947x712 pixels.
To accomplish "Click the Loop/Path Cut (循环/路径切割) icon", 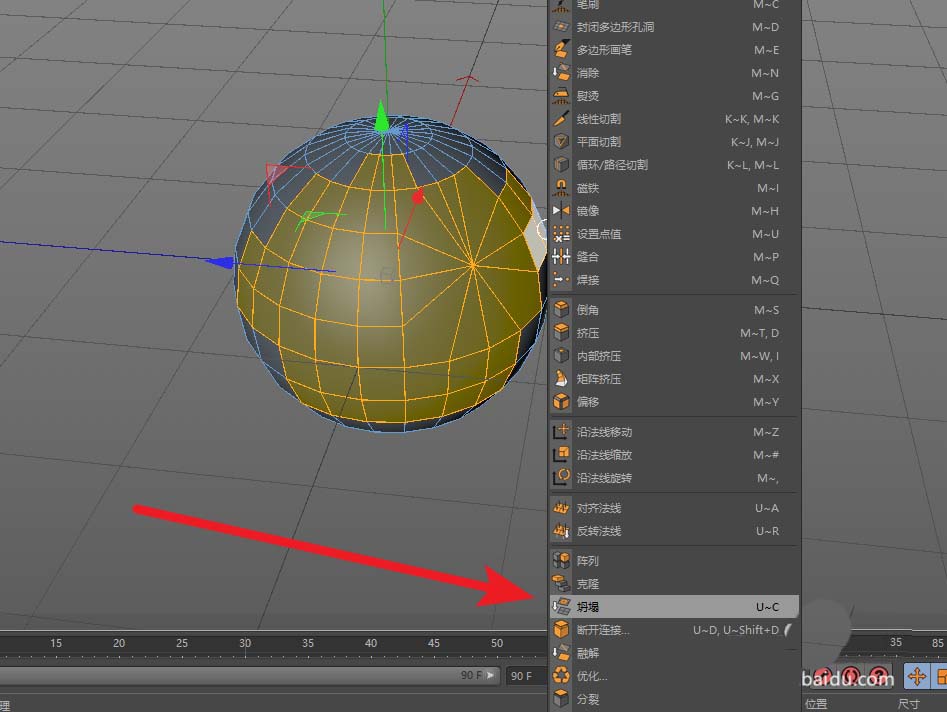I will [x=562, y=164].
